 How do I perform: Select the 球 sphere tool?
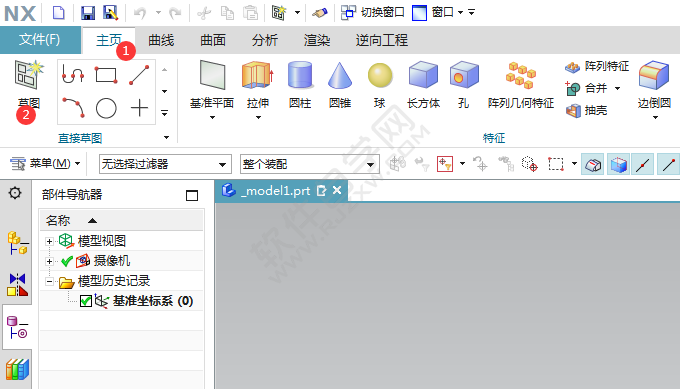[380, 75]
